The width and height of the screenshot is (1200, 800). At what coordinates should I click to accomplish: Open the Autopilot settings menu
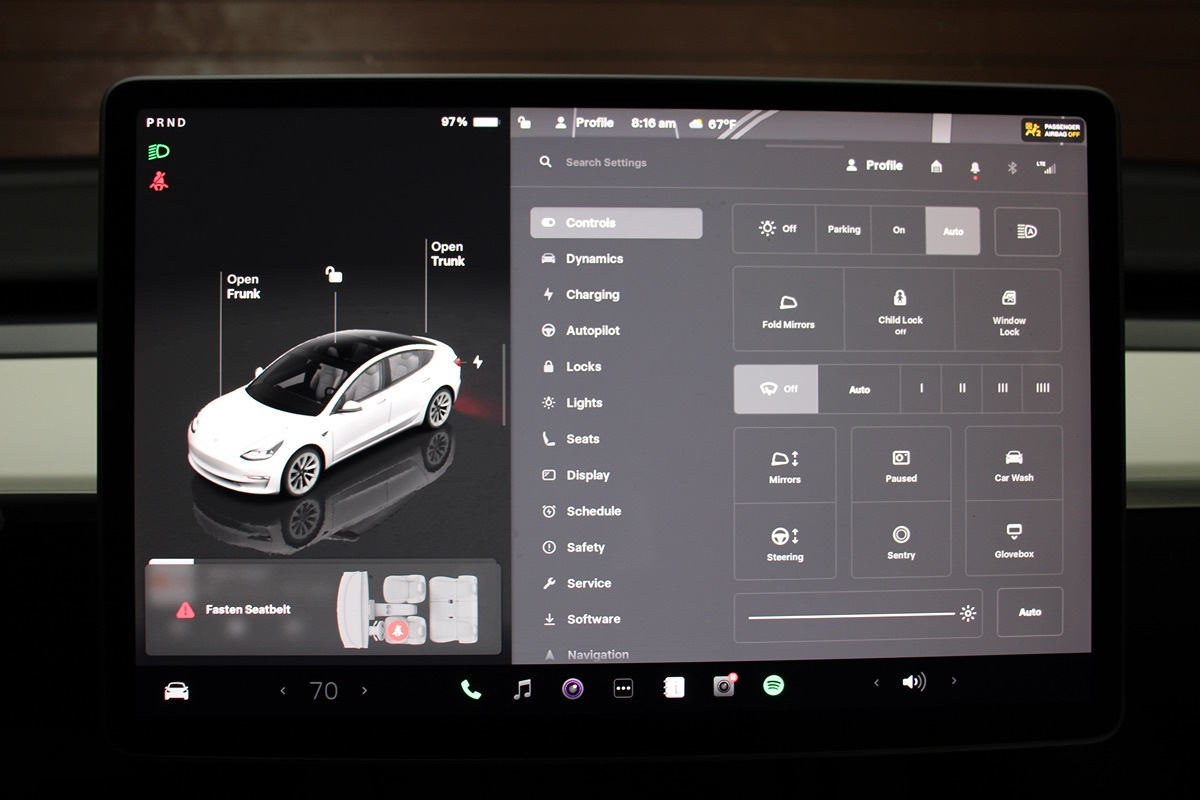click(592, 331)
